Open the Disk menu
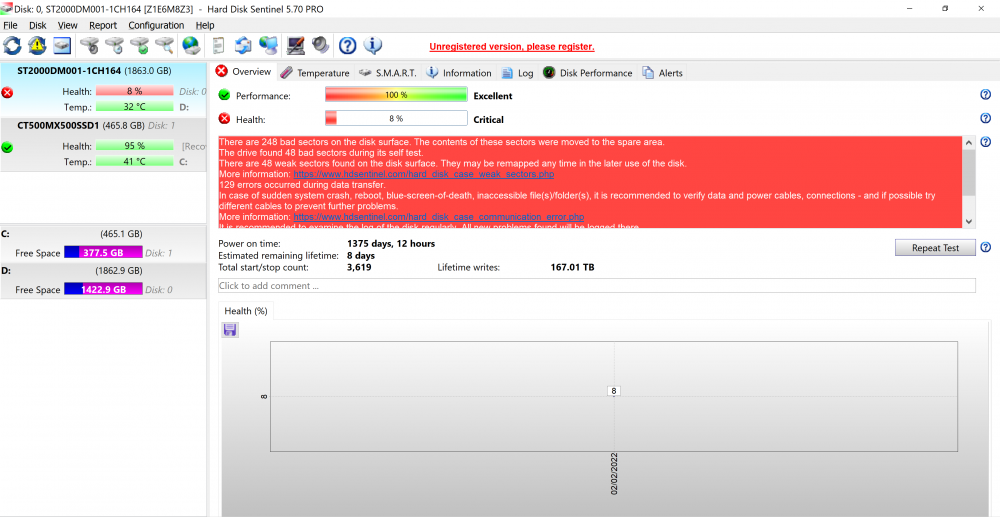Image resolution: width=1000 pixels, height=517 pixels. click(38, 25)
